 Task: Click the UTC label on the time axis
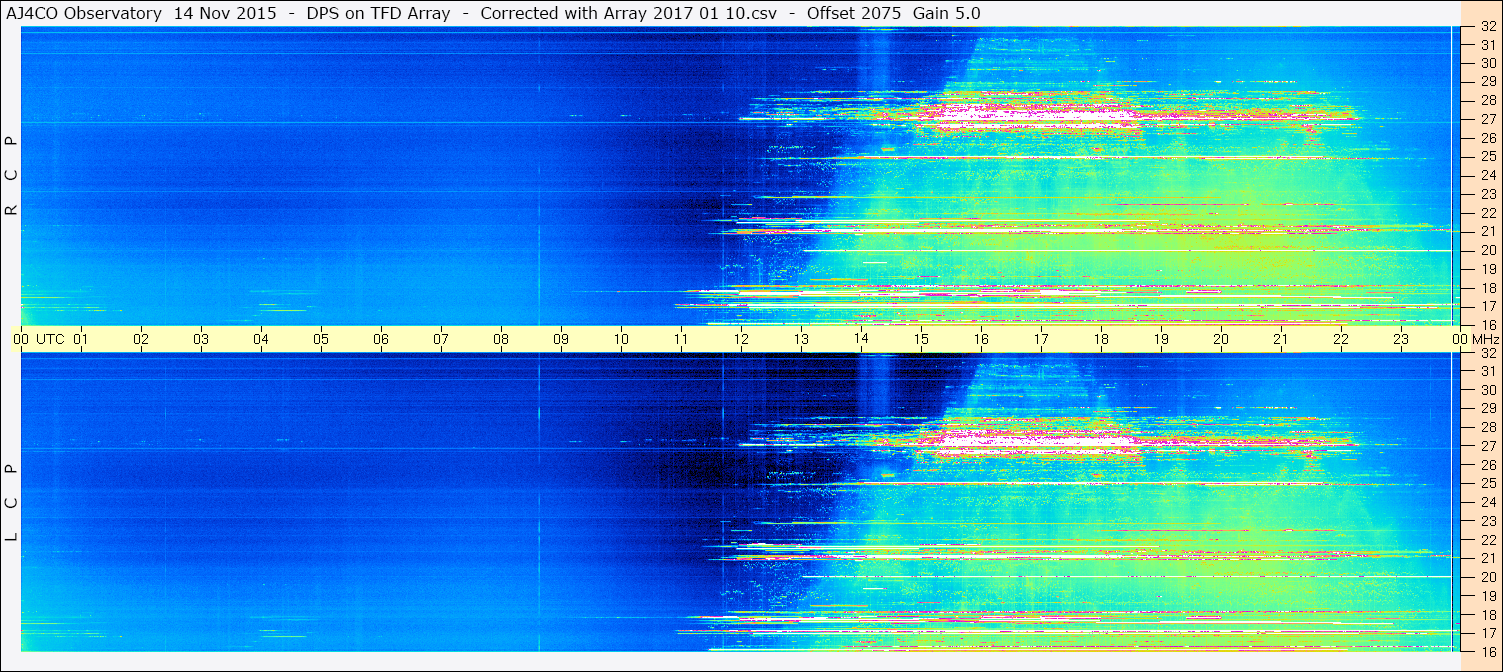[50, 339]
